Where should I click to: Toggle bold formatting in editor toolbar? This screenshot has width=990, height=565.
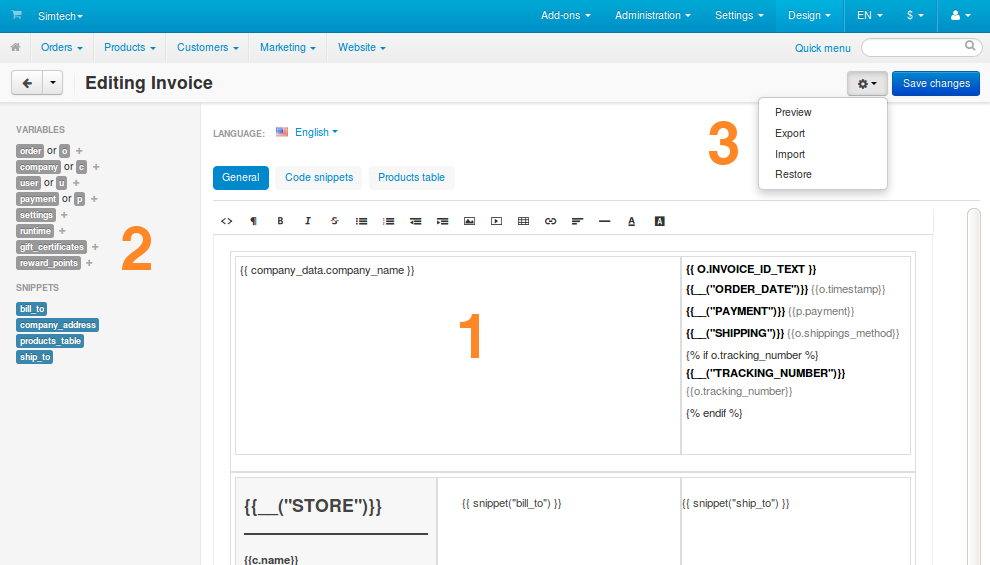point(280,221)
